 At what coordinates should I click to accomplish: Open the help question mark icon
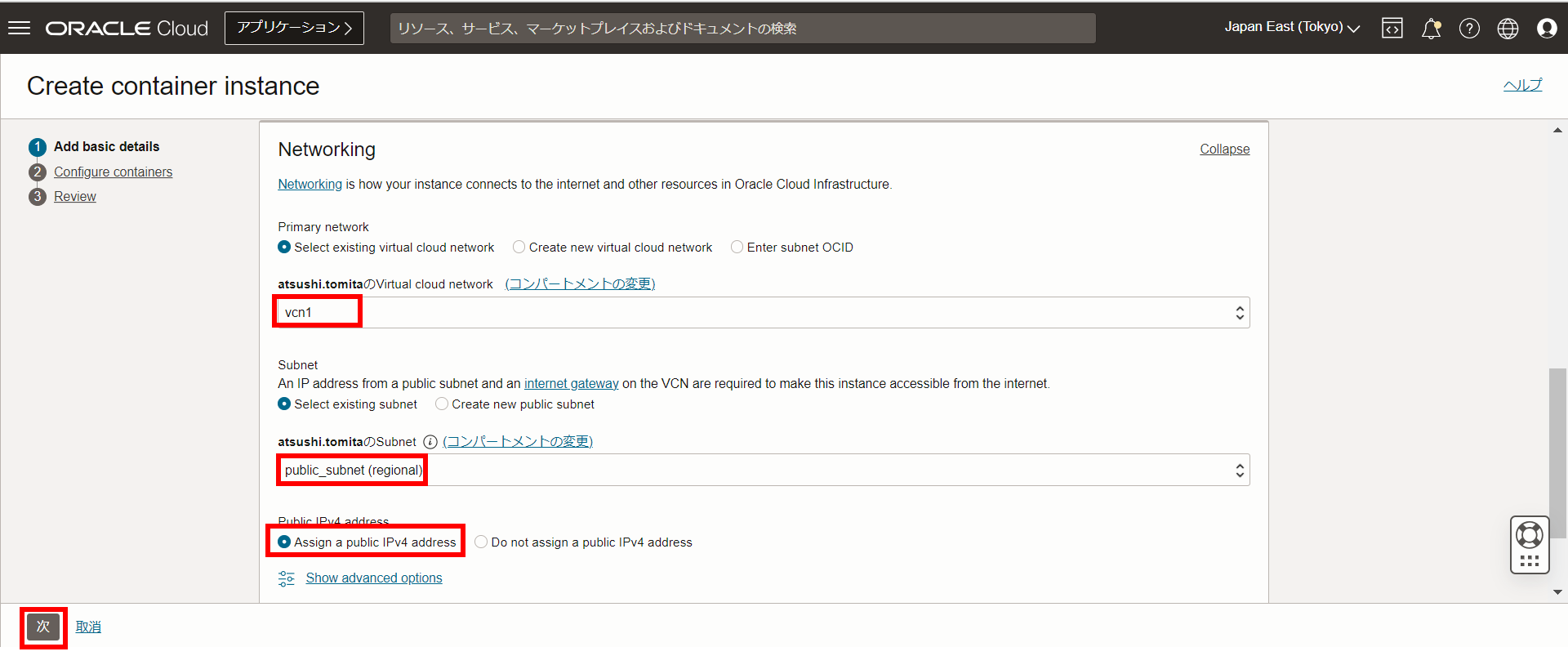click(1469, 29)
